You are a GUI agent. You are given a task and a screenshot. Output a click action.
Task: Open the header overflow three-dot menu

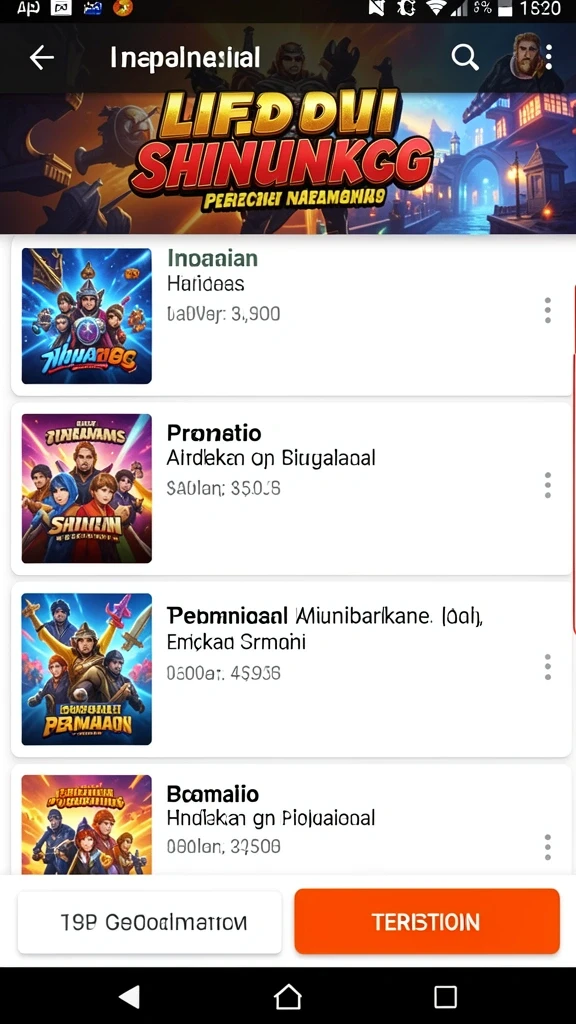549,57
